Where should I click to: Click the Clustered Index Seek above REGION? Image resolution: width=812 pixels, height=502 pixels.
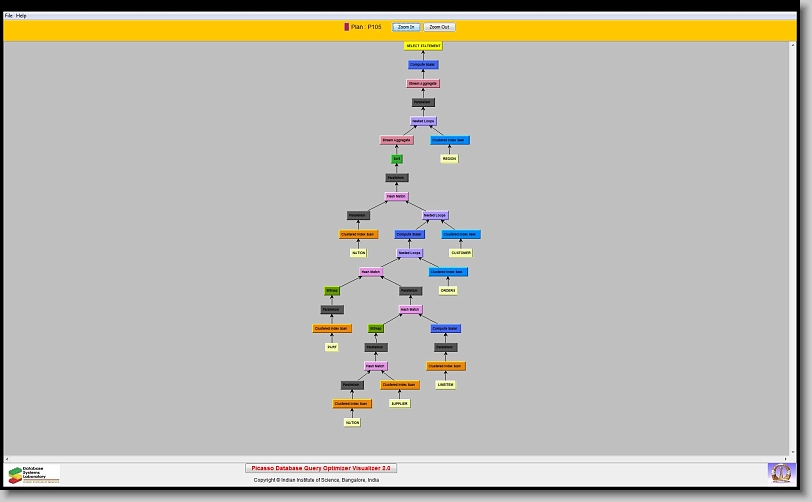(x=449, y=140)
